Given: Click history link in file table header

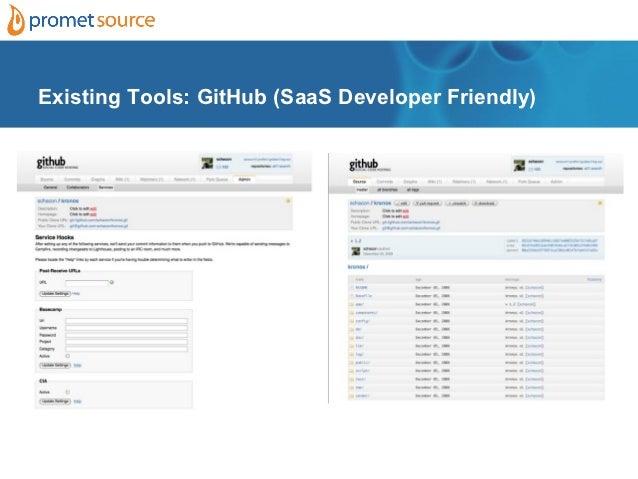Looking at the screenshot, I should tap(594, 280).
